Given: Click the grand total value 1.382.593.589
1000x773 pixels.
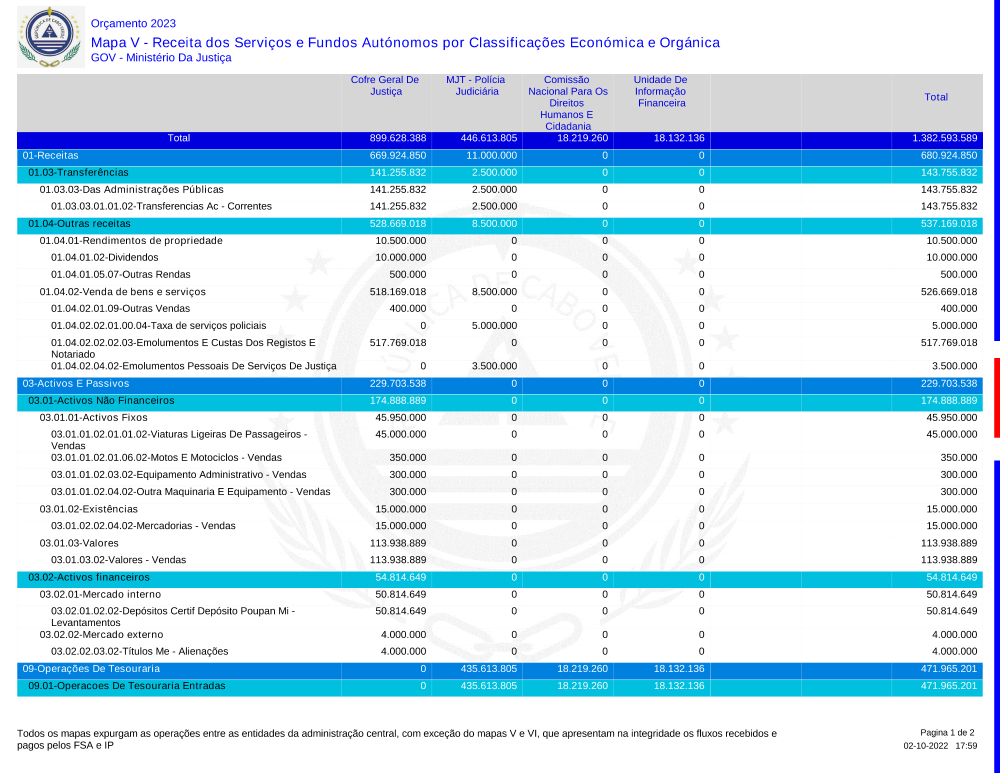Looking at the screenshot, I should (x=944, y=138).
